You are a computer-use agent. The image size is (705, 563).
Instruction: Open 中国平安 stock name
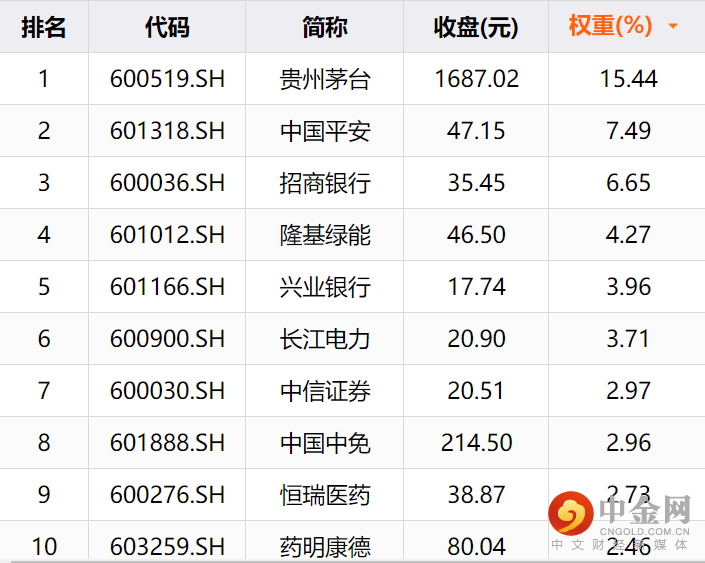pyautogui.click(x=325, y=132)
